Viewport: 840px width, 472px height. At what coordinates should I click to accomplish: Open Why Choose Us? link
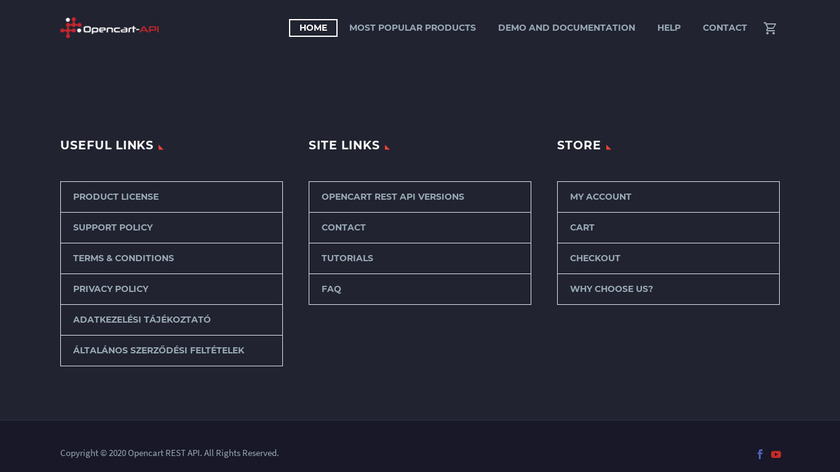611,289
